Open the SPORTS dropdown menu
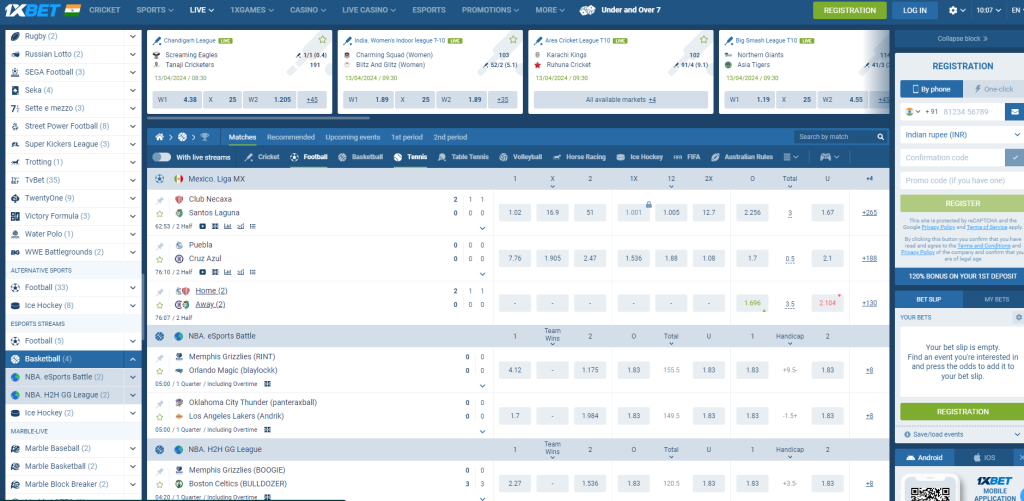Viewport: 1024px width, 501px height. pyautogui.click(x=155, y=10)
